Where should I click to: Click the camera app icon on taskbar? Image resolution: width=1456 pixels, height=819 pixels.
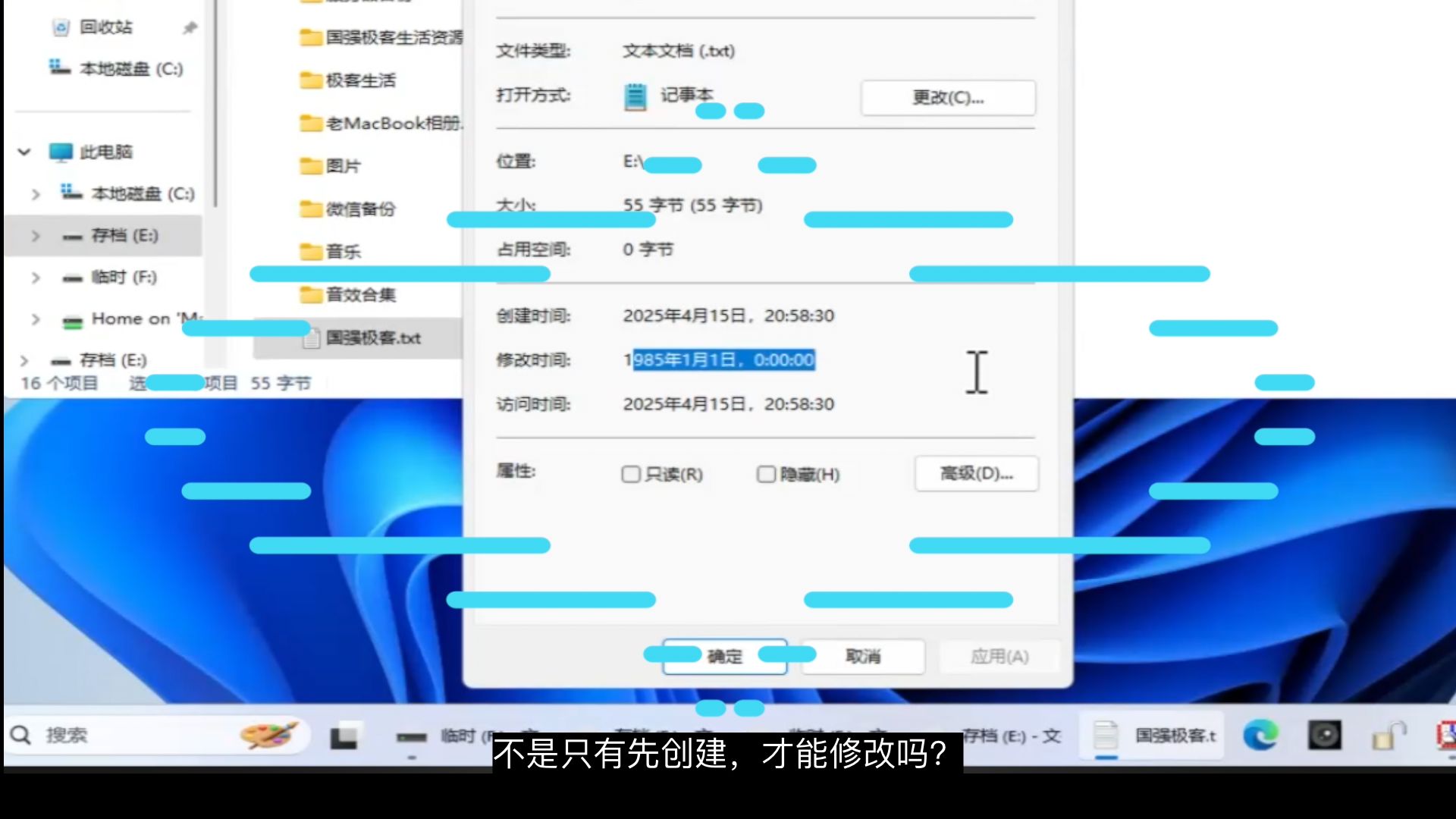pyautogui.click(x=1325, y=735)
